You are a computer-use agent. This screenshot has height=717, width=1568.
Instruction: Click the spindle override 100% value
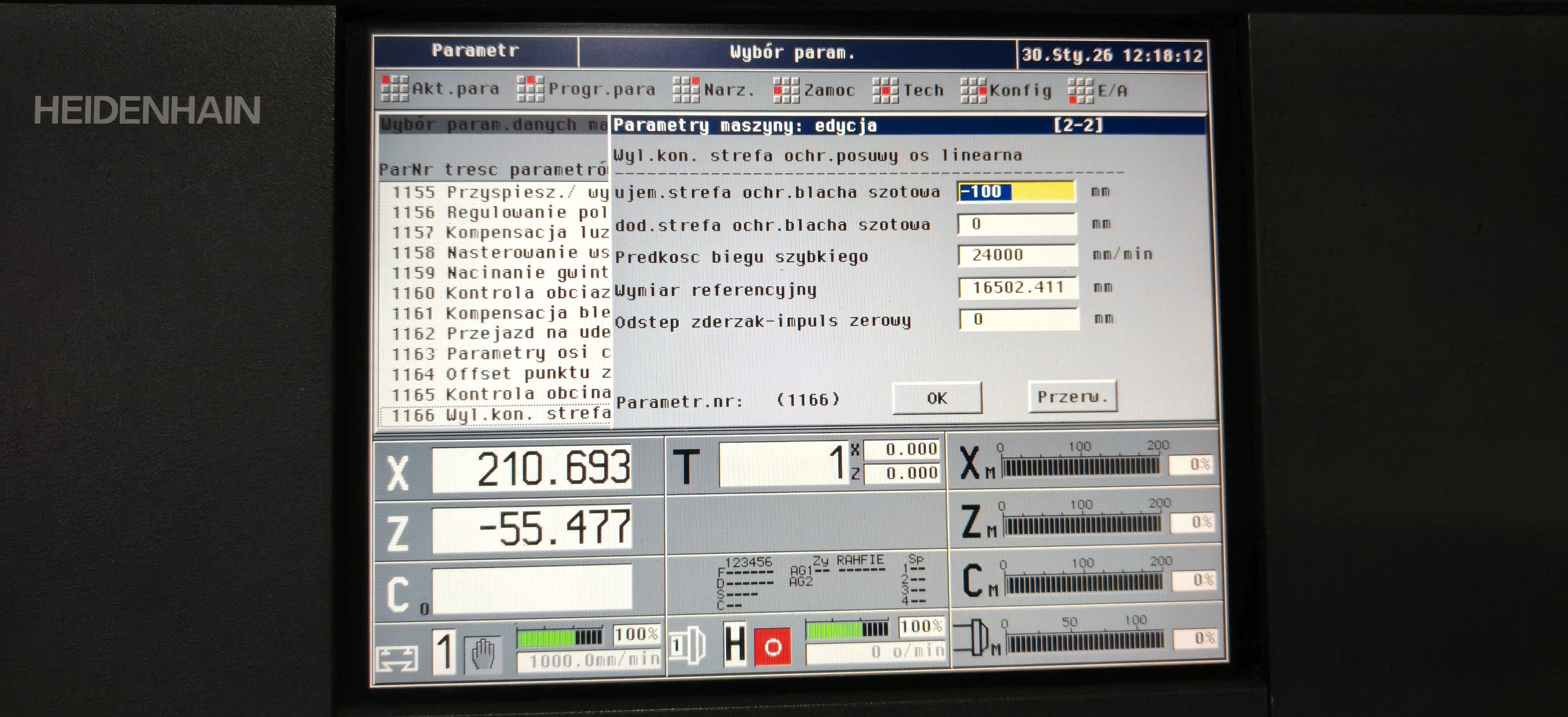[x=921, y=626]
